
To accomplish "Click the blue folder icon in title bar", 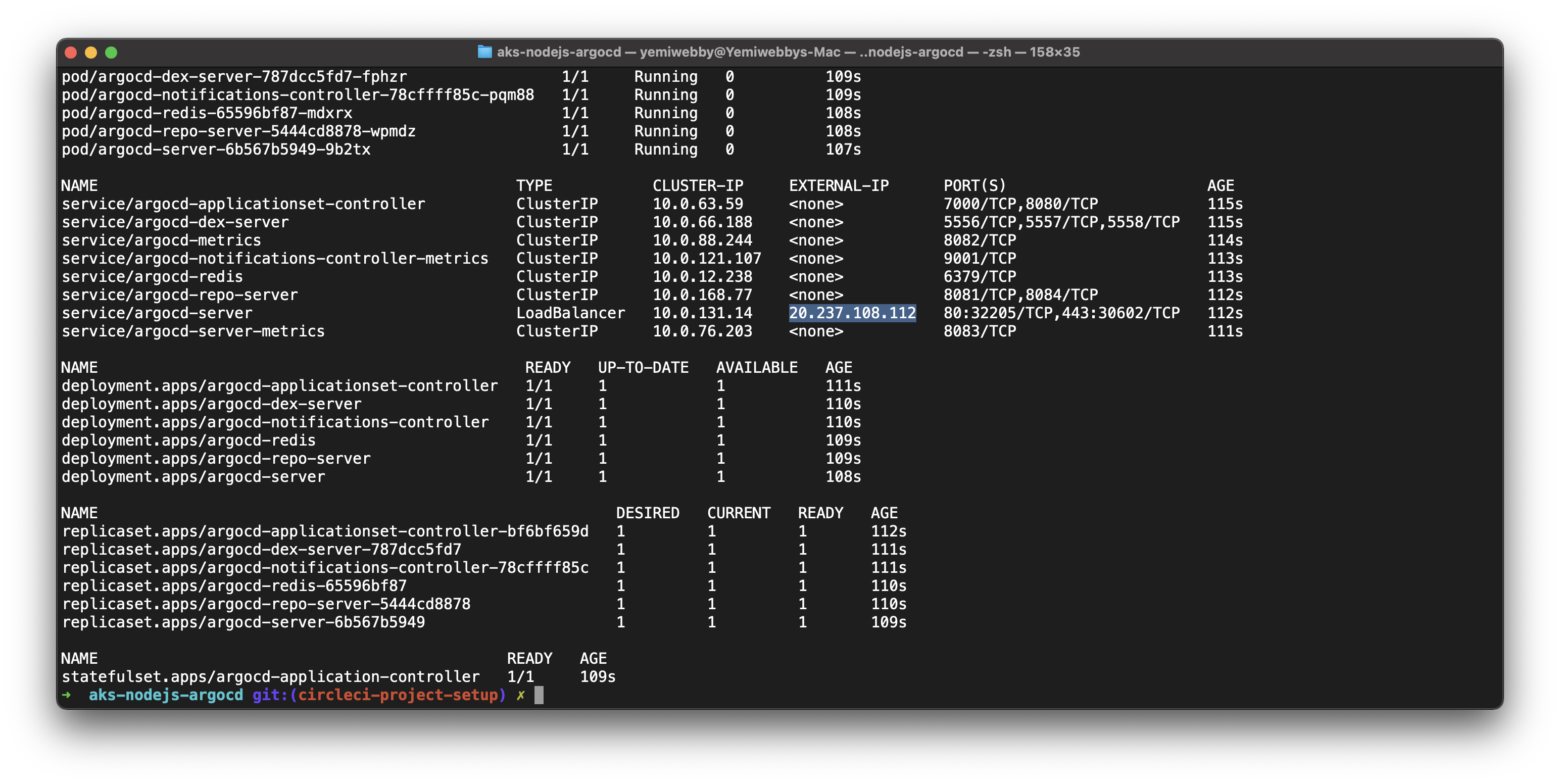I will [484, 52].
